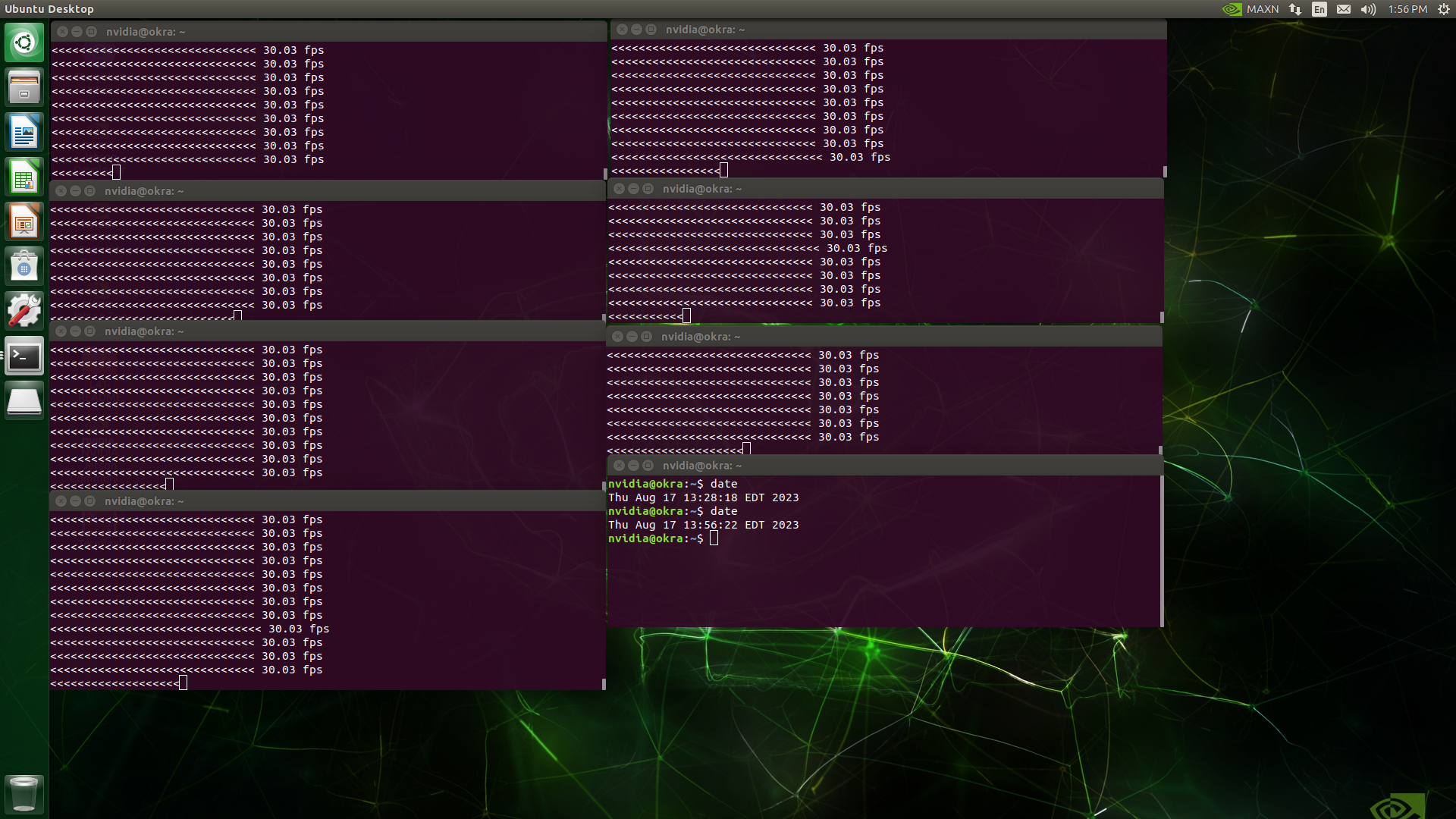Open System Settings from the launcher
1456x819 pixels.
(x=24, y=309)
